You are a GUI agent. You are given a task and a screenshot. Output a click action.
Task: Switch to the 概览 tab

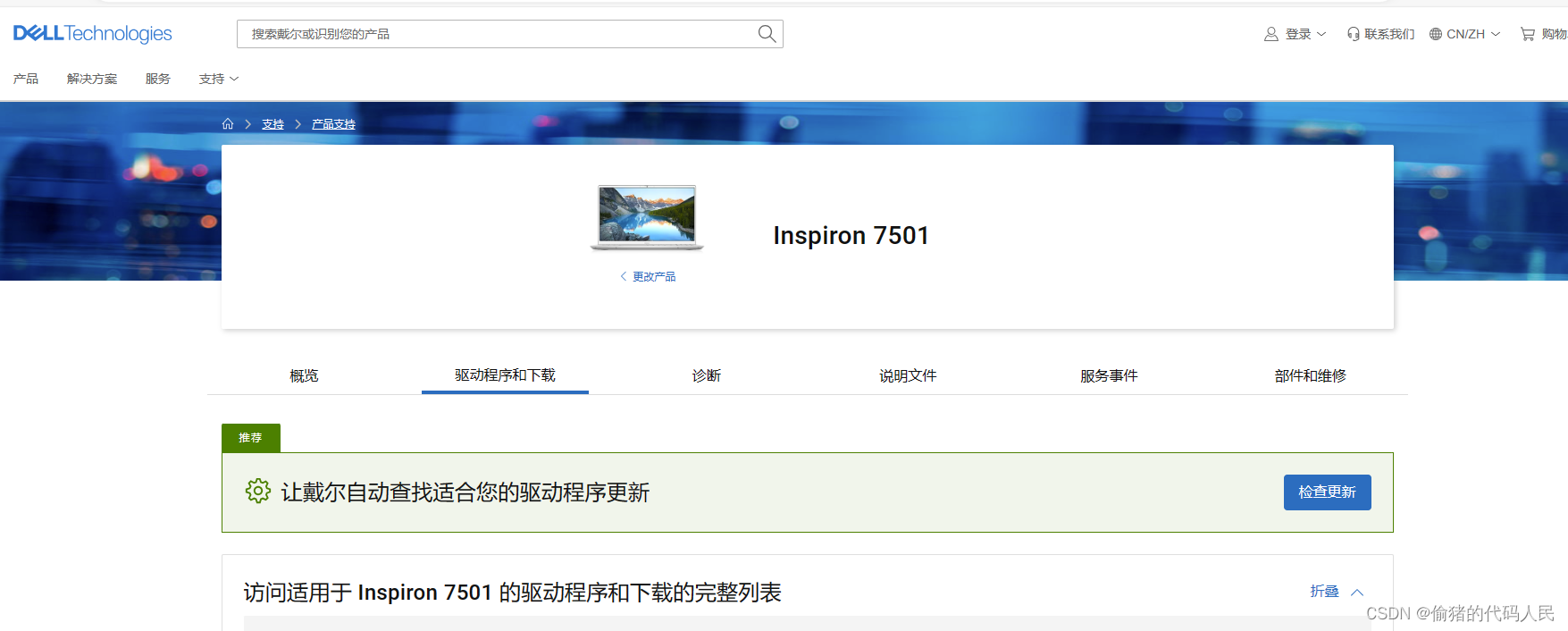(x=304, y=375)
